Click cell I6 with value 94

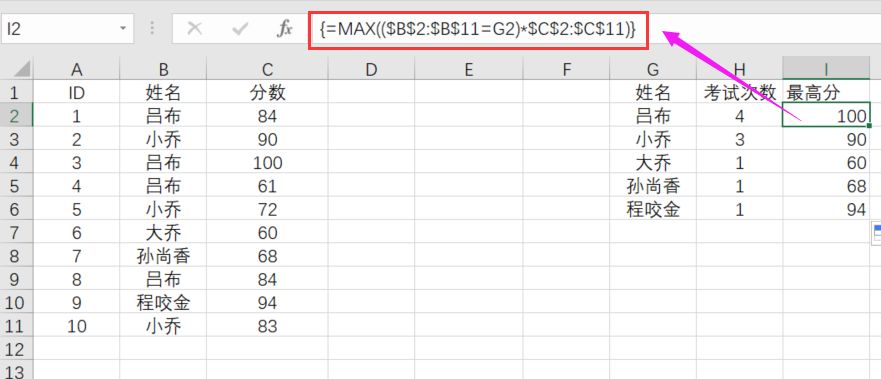826,209
